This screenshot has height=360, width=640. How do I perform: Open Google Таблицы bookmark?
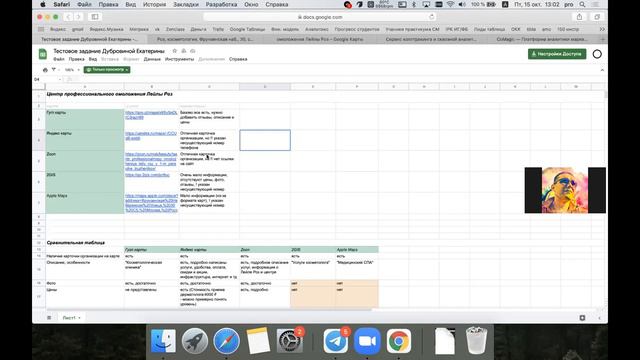247,29
